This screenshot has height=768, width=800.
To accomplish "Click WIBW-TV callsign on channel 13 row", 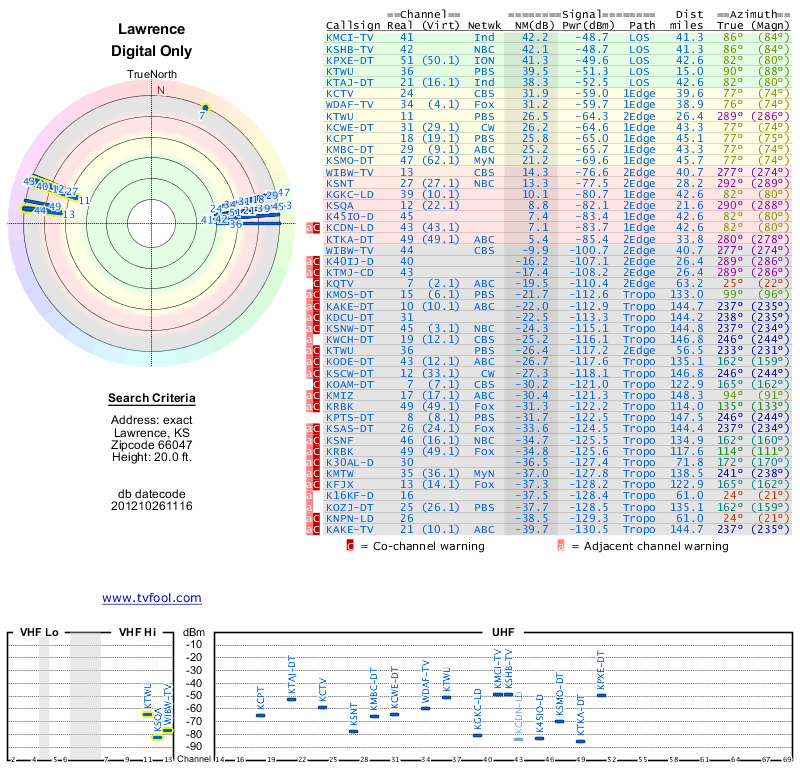I will click(350, 172).
